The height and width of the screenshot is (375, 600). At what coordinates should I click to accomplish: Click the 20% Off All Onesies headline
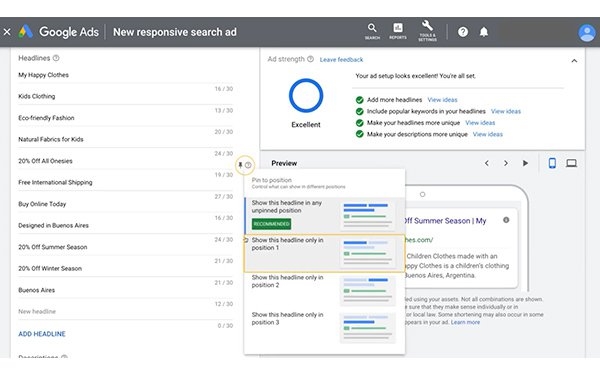coord(126,161)
